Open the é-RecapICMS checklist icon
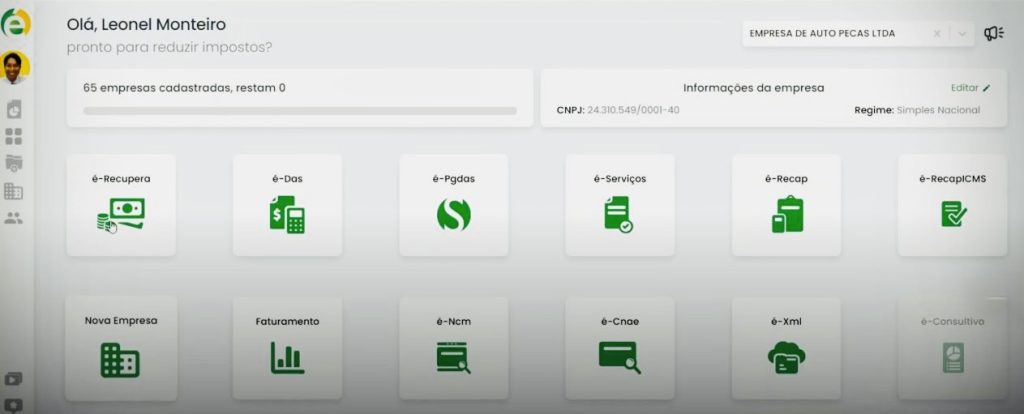 (953, 214)
